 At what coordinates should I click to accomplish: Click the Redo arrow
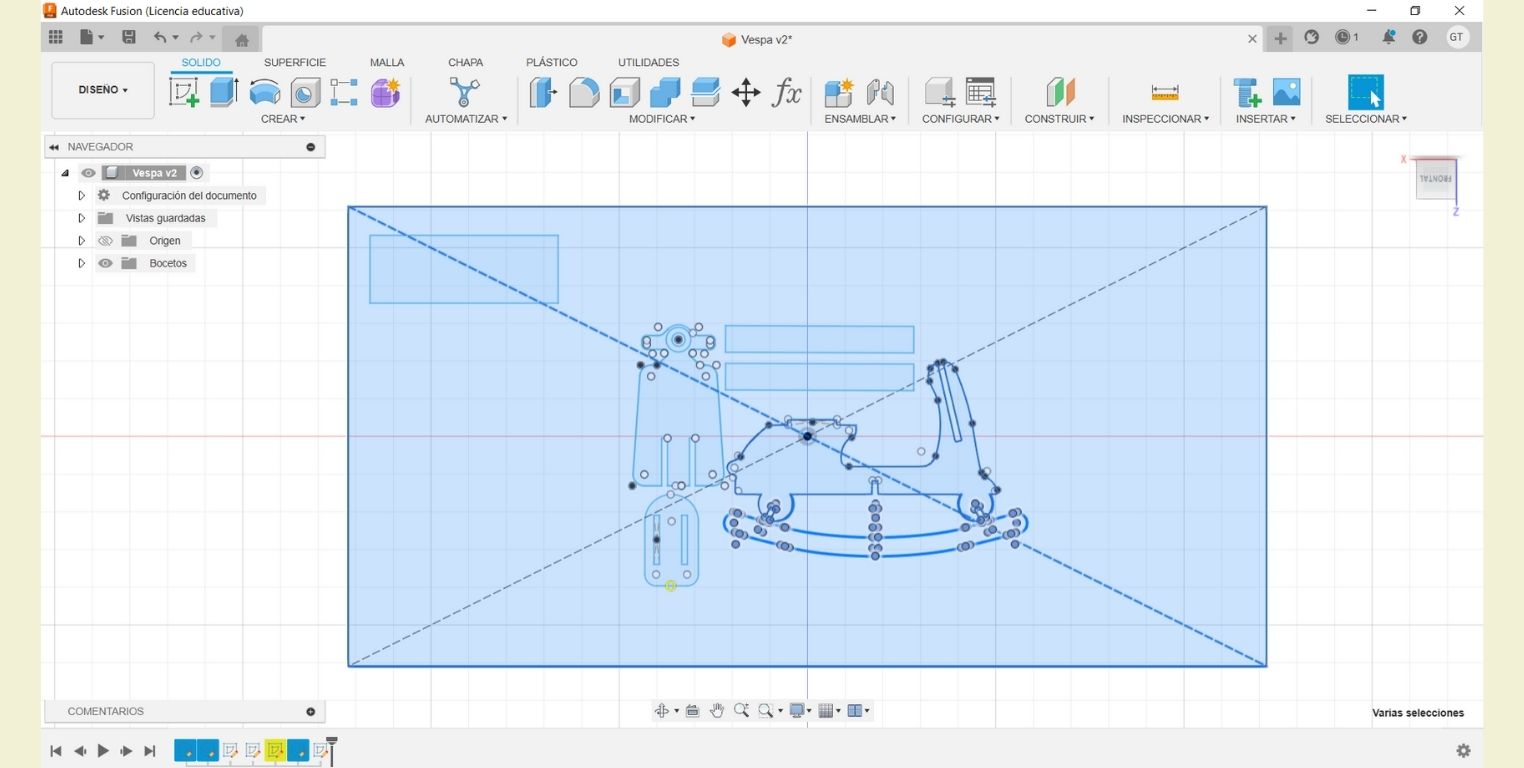pos(197,38)
